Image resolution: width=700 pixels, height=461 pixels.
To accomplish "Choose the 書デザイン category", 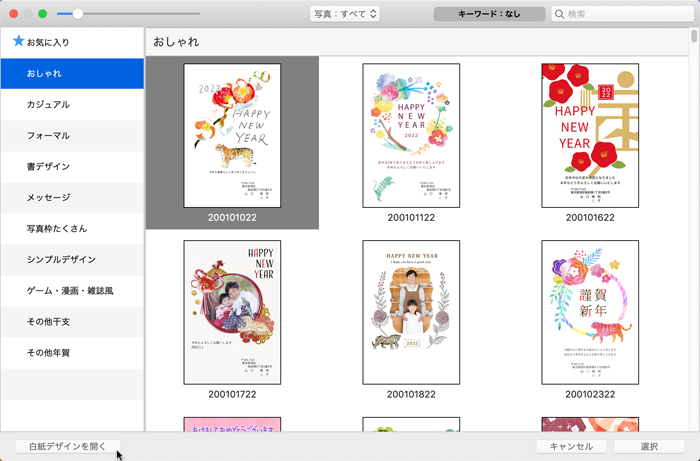I will [x=72, y=167].
